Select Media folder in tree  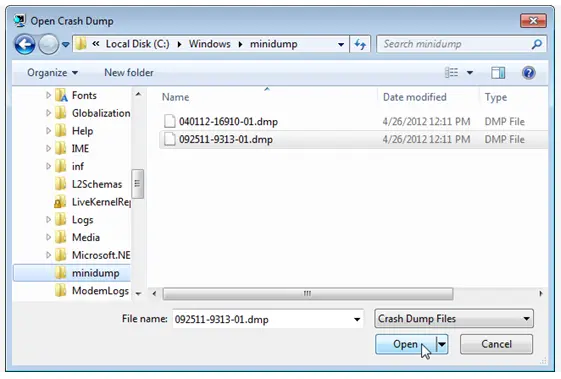[x=86, y=237]
